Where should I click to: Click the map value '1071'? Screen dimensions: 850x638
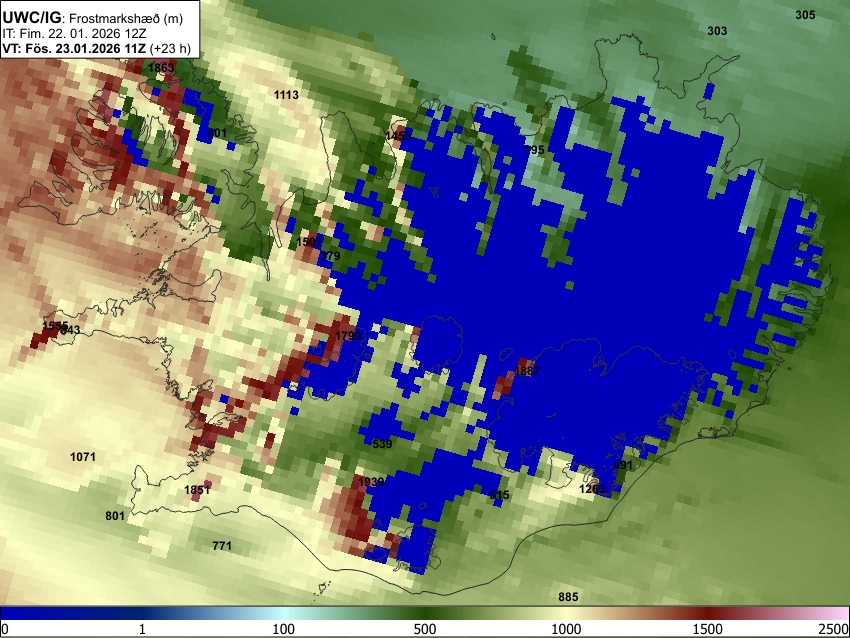coord(83,457)
